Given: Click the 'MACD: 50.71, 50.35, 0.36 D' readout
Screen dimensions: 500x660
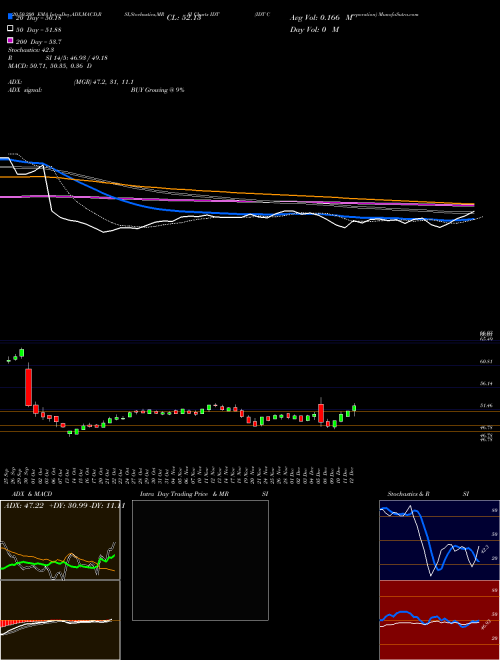Looking at the screenshot, I should point(50,66).
